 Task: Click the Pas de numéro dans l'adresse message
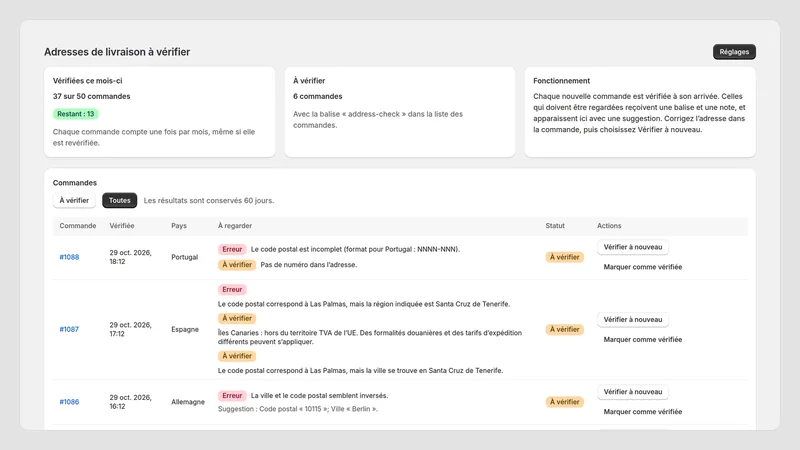tap(309, 265)
